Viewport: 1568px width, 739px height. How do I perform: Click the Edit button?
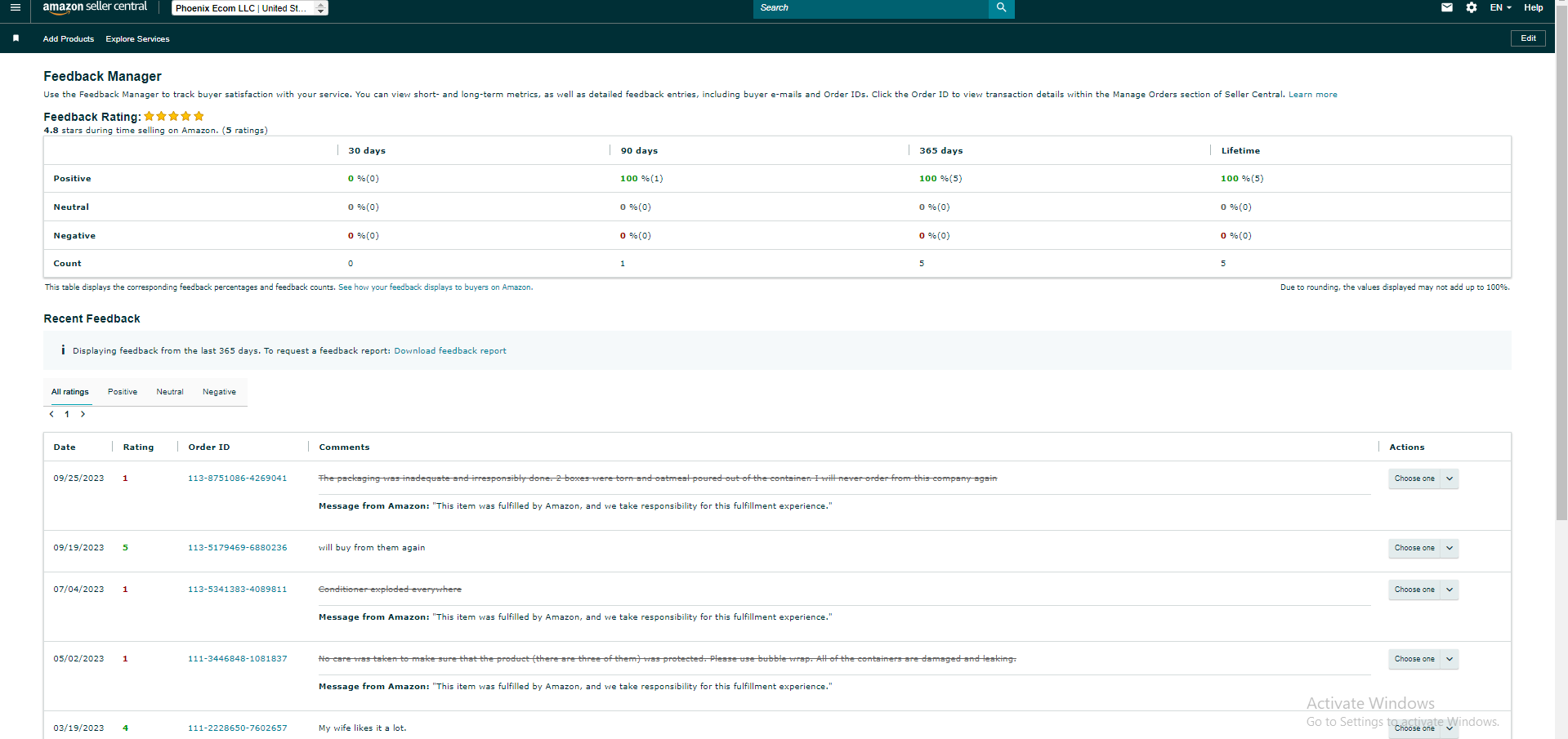pos(1528,38)
